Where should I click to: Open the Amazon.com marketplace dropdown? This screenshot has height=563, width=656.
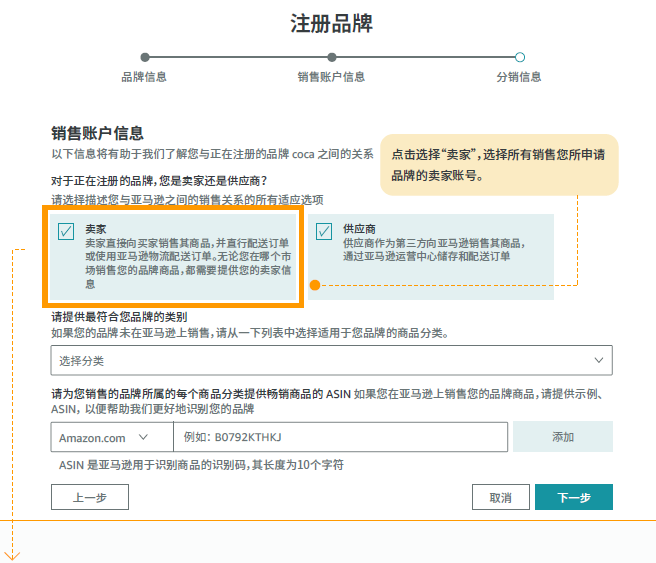[x=112, y=437]
